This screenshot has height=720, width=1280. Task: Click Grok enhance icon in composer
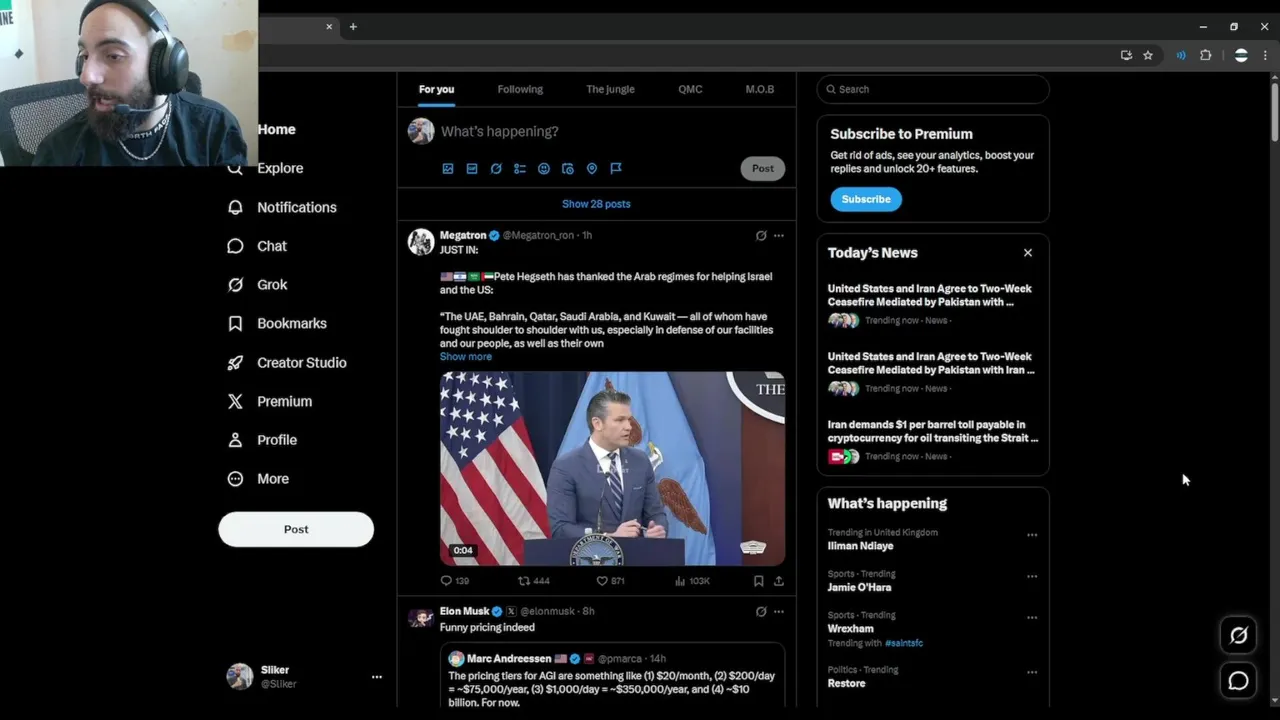click(x=496, y=169)
